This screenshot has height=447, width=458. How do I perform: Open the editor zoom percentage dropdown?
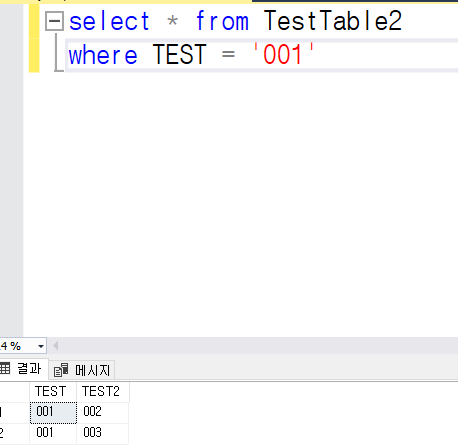(41, 346)
